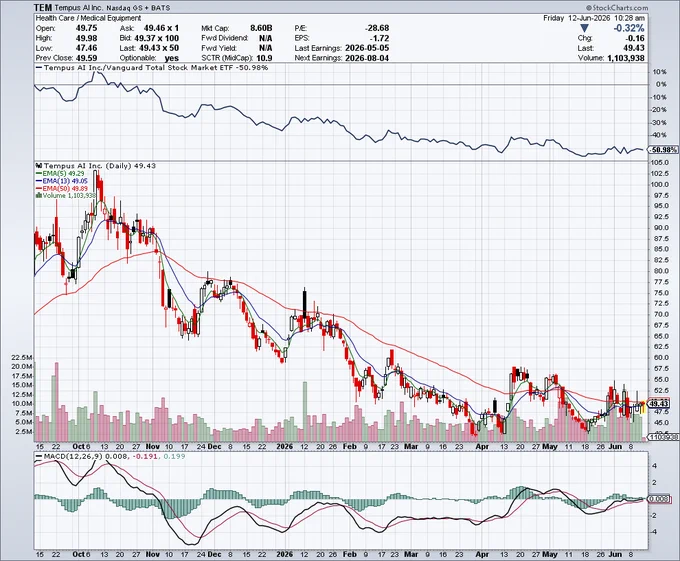Click the TEM ticker symbol
The width and height of the screenshot is (680, 561).
pos(43,8)
